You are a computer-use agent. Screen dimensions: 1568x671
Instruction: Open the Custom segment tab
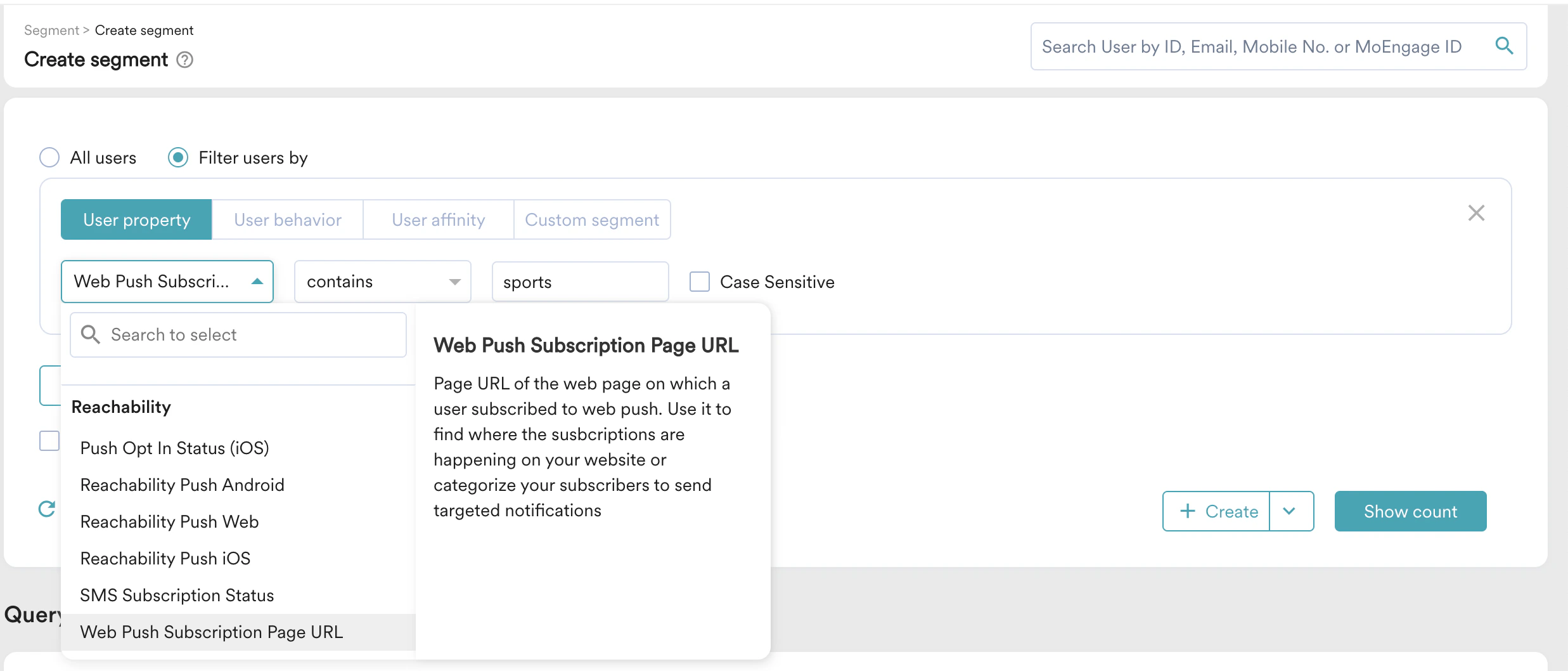(592, 219)
